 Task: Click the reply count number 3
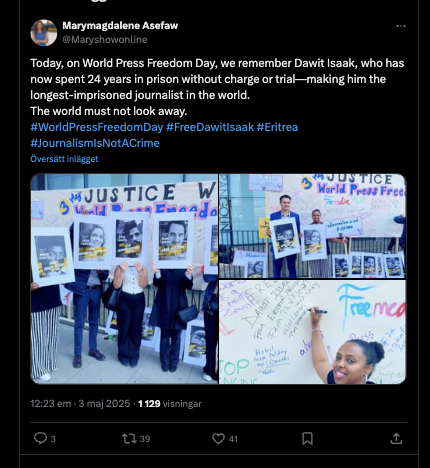(x=53, y=439)
